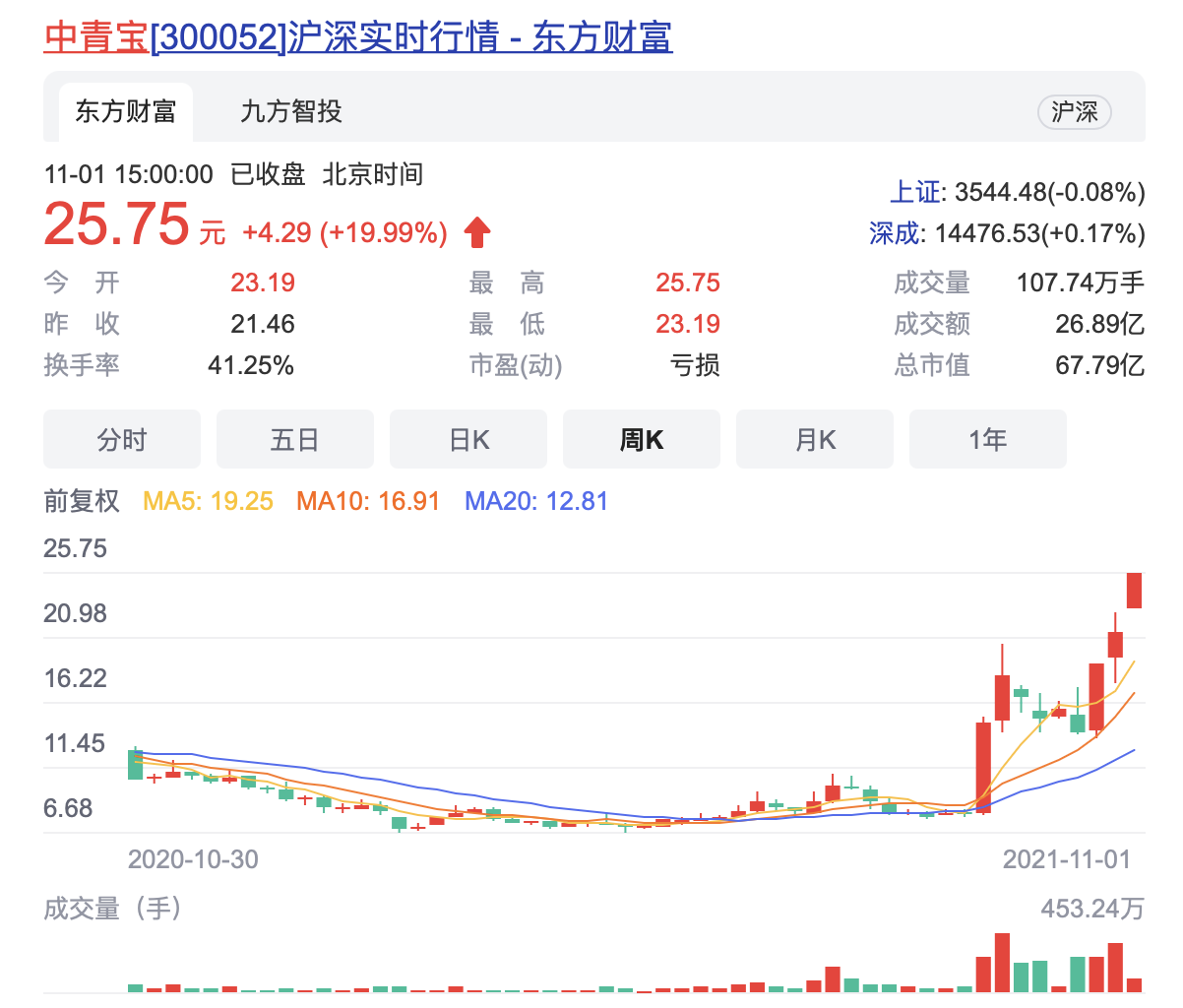
Task: Open the 深成 index link
Action: pos(894,233)
